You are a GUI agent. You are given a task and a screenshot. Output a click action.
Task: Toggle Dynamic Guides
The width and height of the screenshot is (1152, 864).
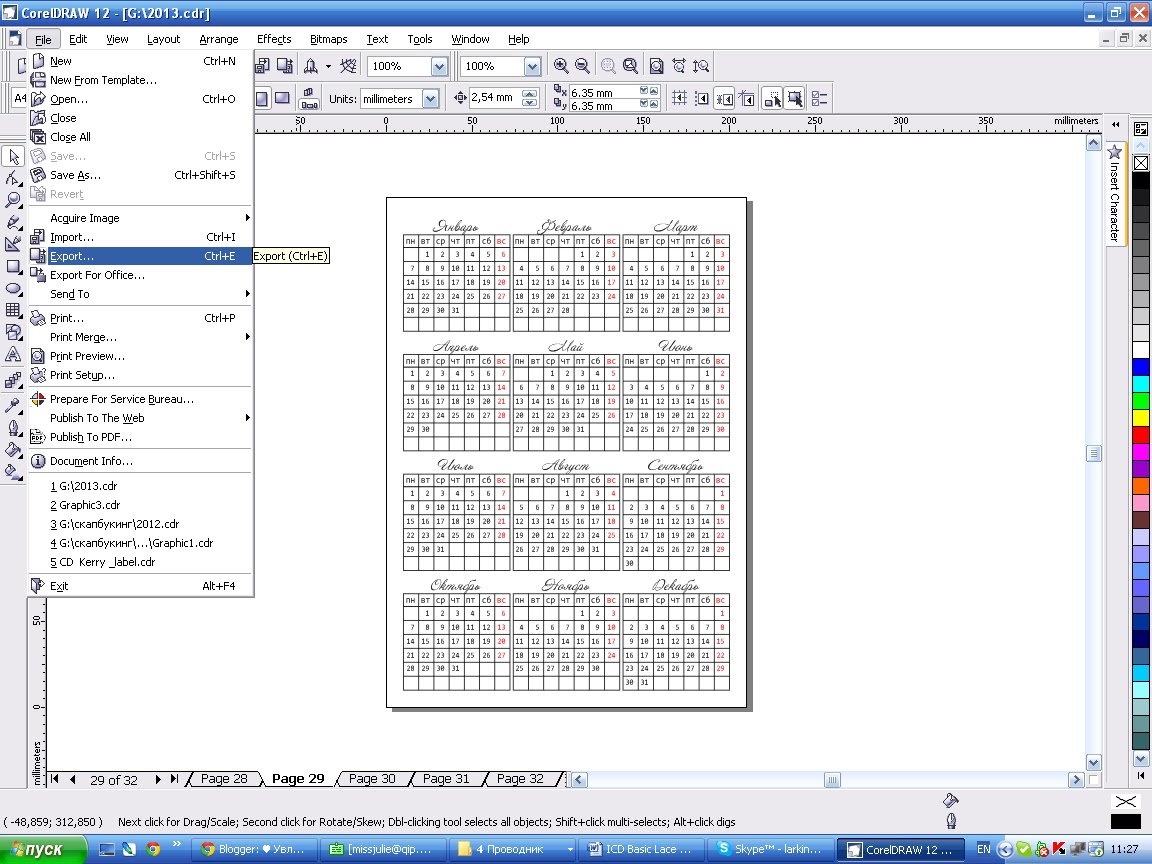(746, 98)
